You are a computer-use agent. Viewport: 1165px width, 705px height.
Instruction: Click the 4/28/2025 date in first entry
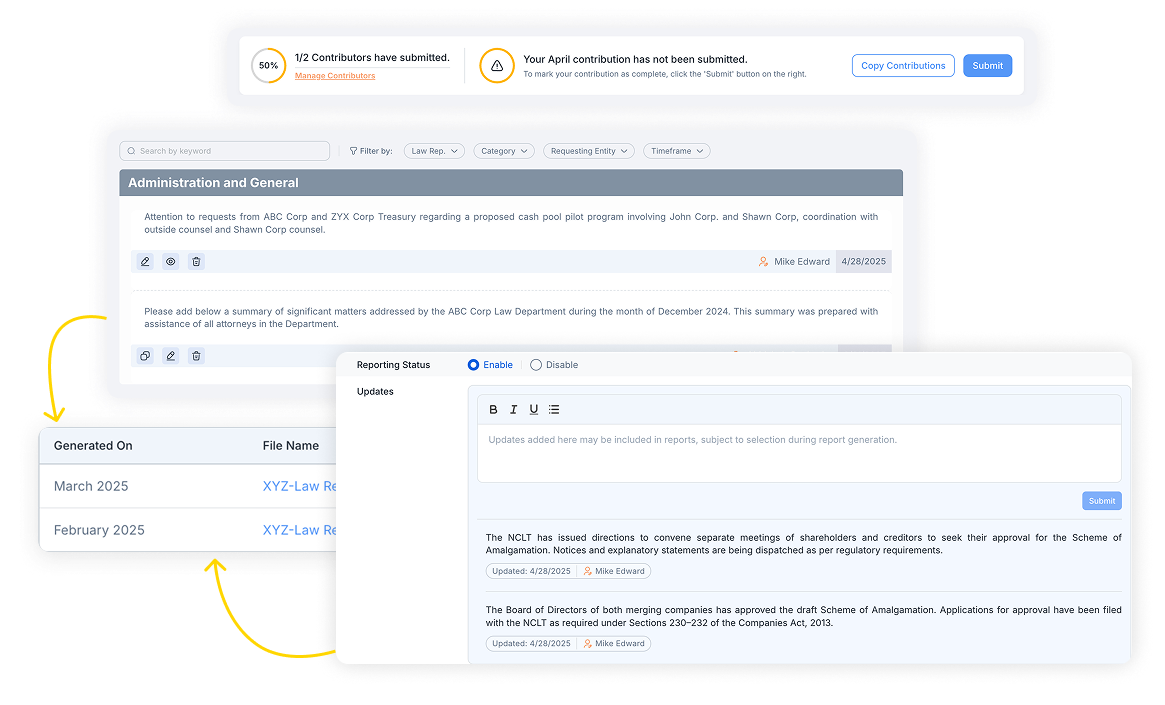point(863,261)
